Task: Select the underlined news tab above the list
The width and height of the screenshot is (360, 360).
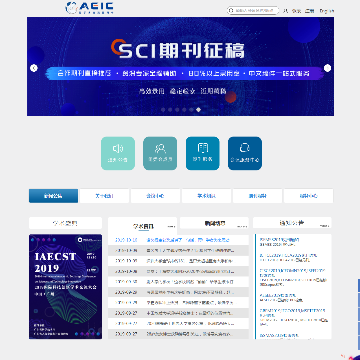Action: (x=143, y=226)
